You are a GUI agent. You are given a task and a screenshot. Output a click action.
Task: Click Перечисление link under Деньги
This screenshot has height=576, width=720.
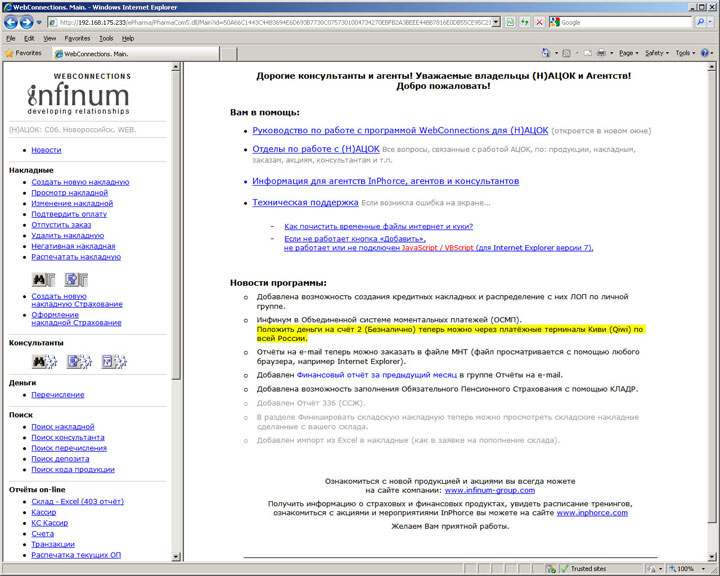[x=58, y=395]
